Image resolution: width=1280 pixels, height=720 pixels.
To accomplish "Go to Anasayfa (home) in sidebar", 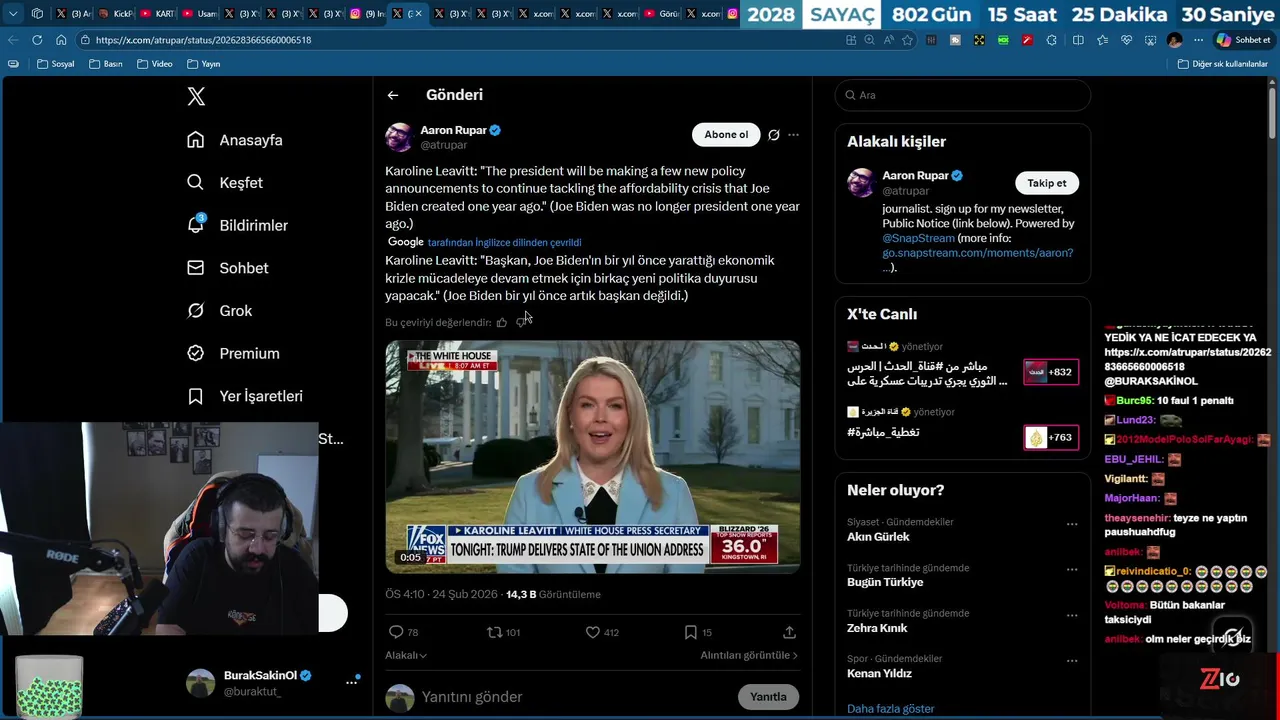I will click(x=235, y=140).
